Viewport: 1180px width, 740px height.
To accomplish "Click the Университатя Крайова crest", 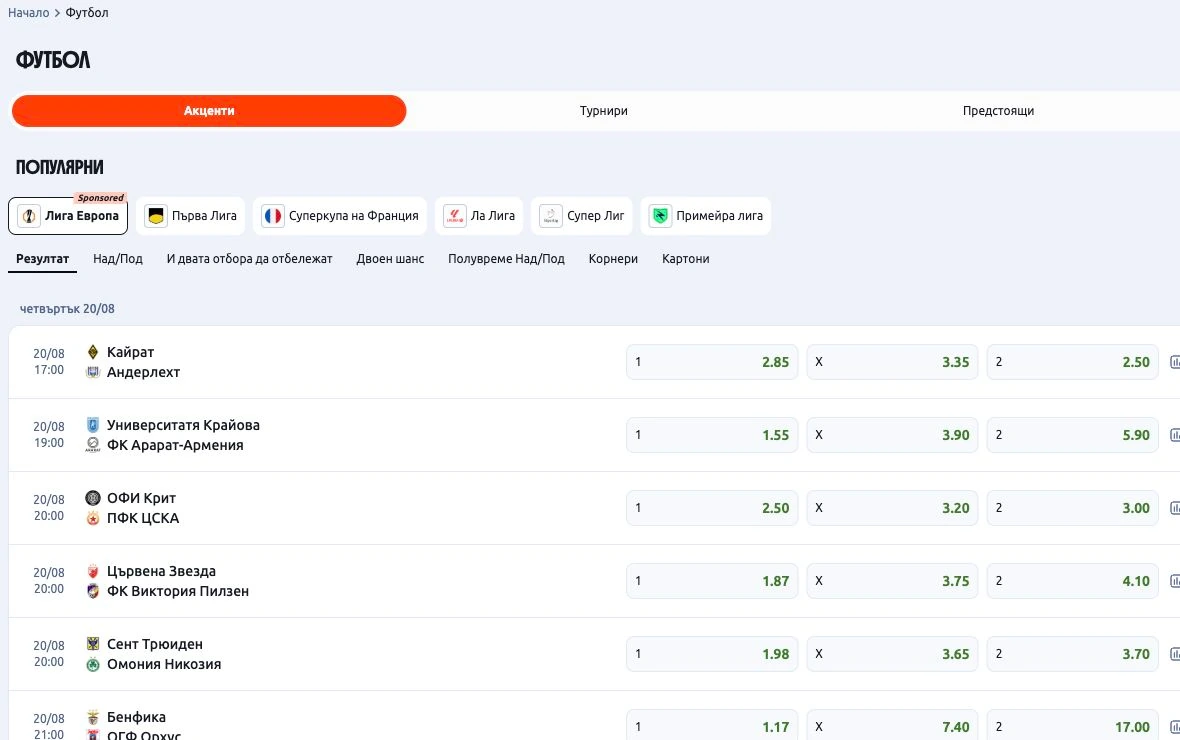I will click(93, 425).
